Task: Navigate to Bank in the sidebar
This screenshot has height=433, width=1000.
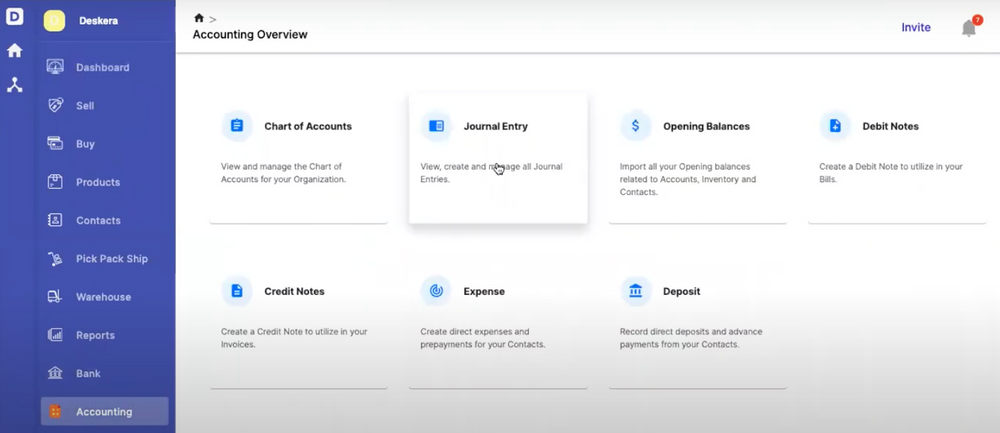Action: [88, 373]
